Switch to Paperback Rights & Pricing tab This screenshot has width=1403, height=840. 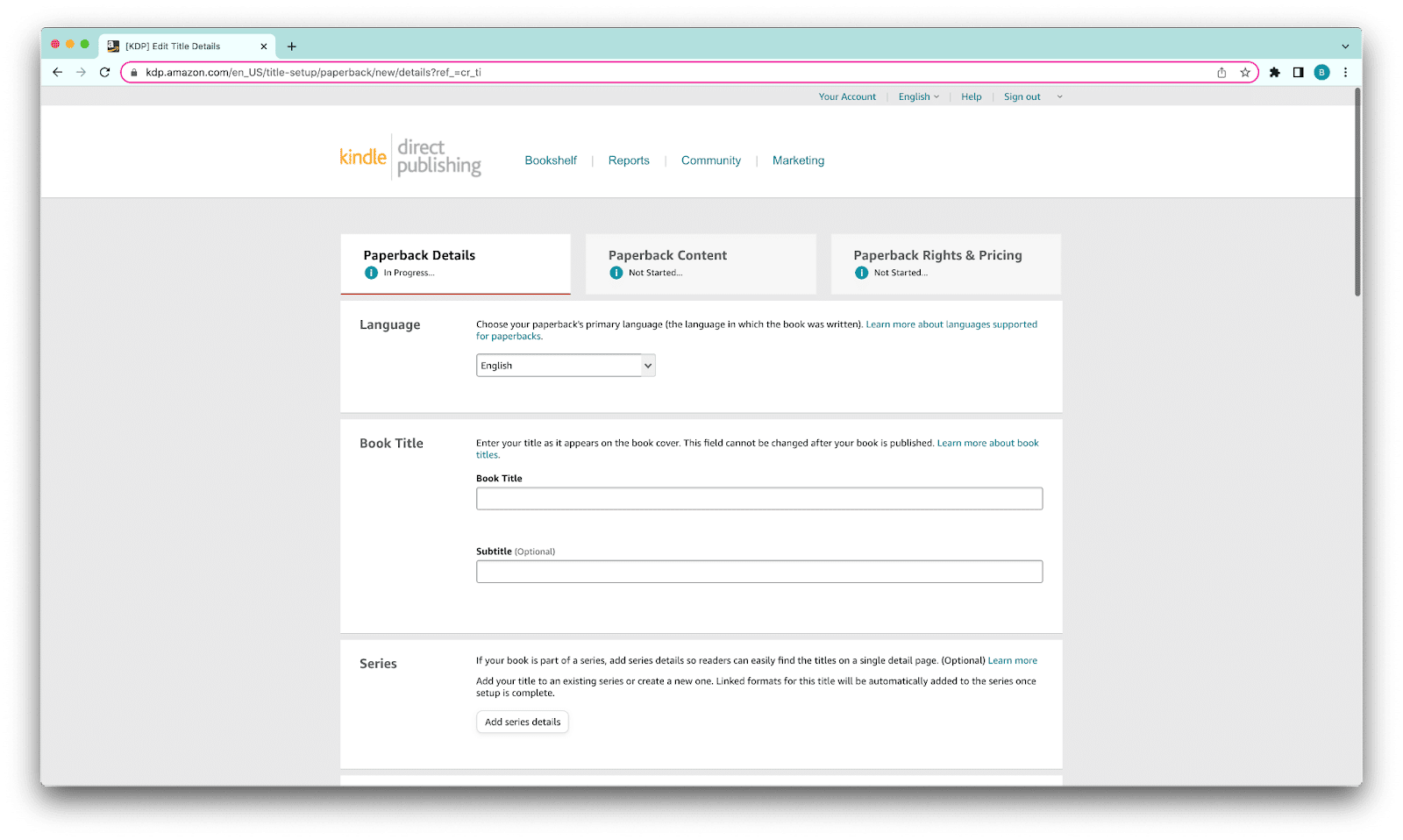946,264
